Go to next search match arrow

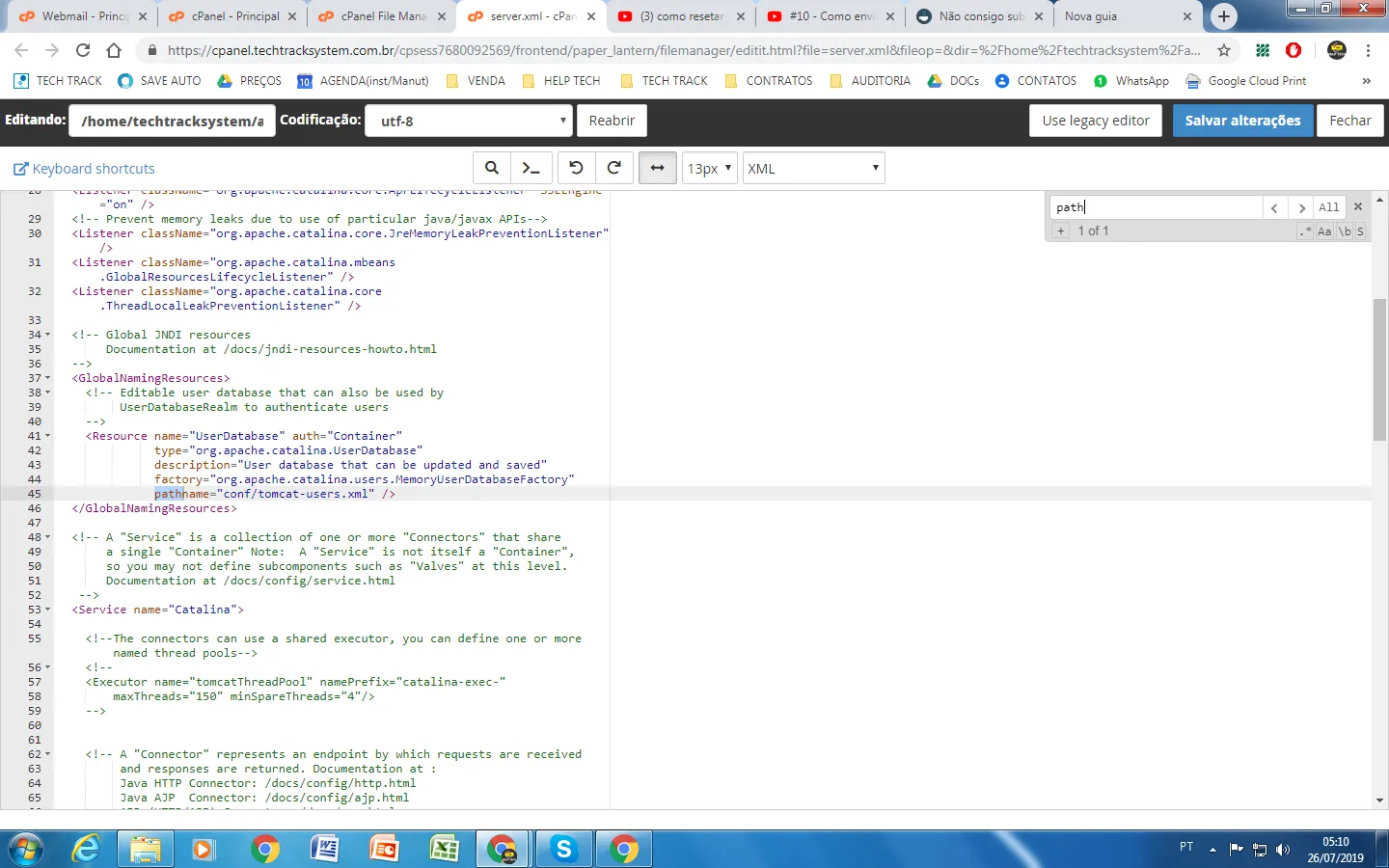click(x=1301, y=207)
